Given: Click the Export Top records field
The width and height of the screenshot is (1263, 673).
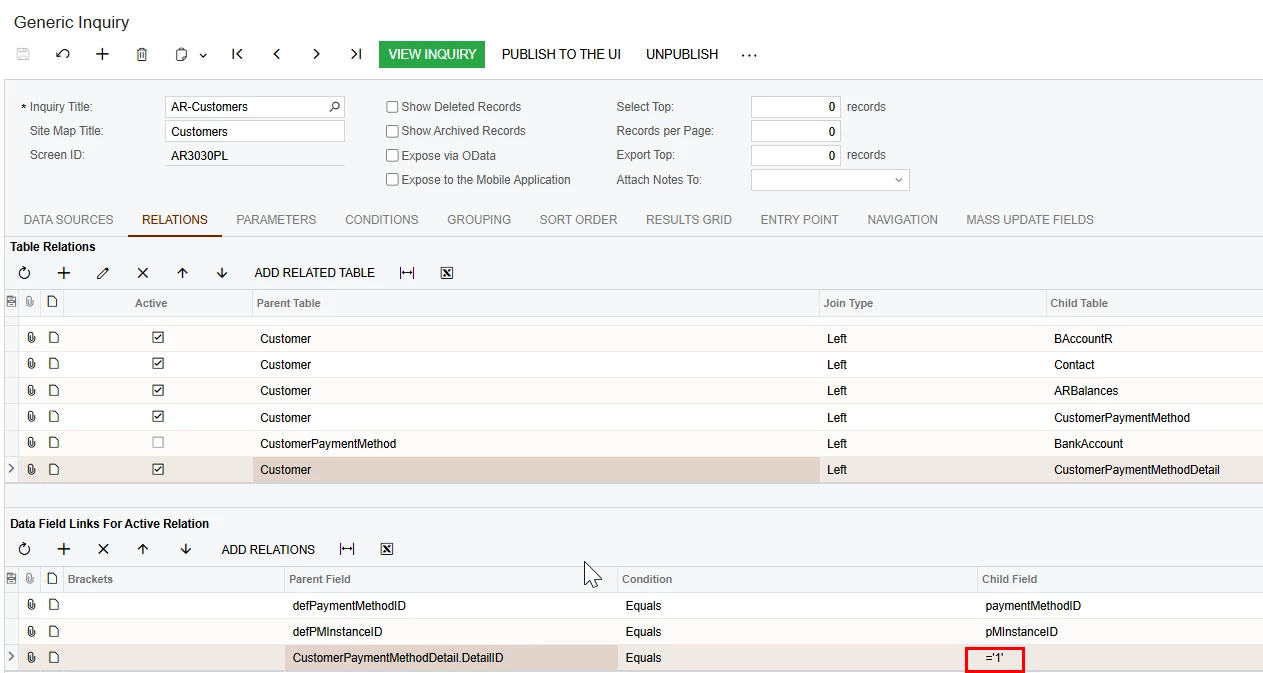Looking at the screenshot, I should click(796, 155).
